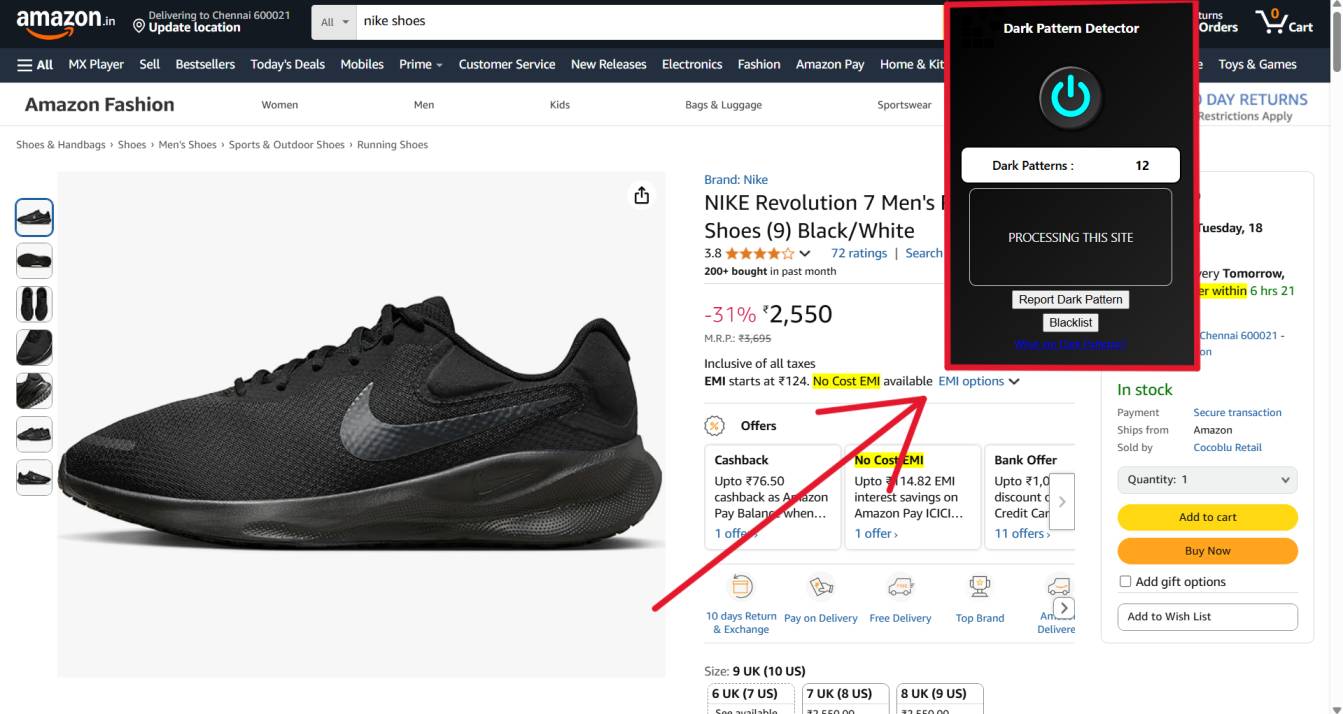This screenshot has height=714, width=1343.
Task: Click the Blacklist button
Action: 1071,322
